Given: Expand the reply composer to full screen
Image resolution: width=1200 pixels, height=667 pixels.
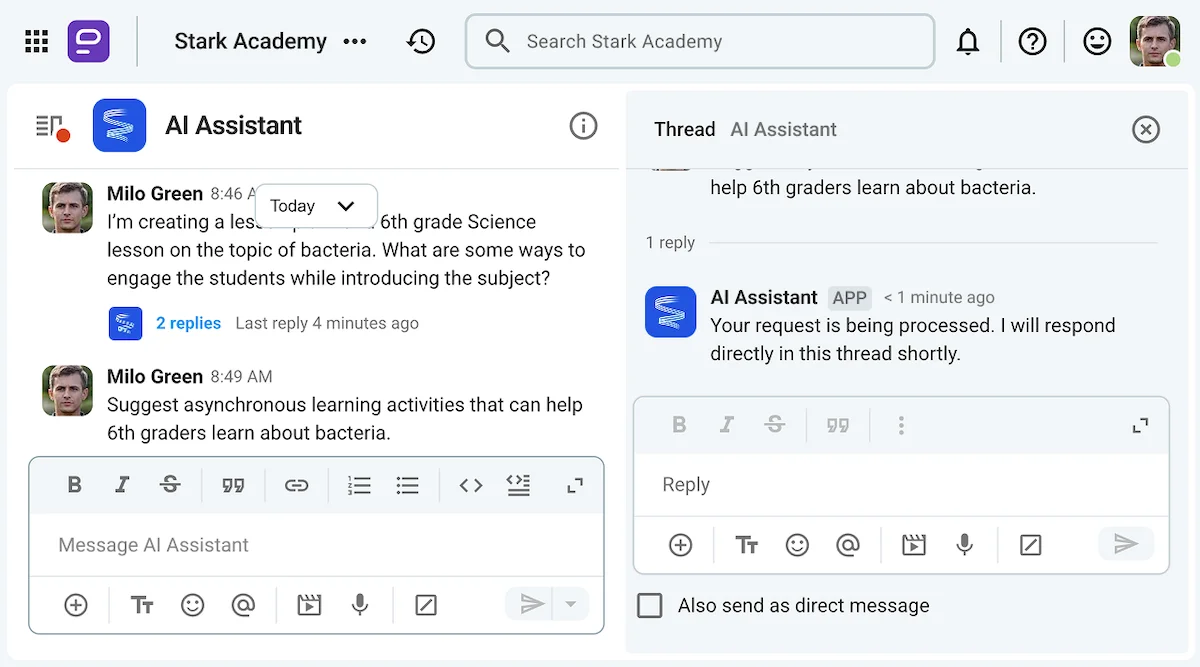Looking at the screenshot, I should click(x=1139, y=425).
